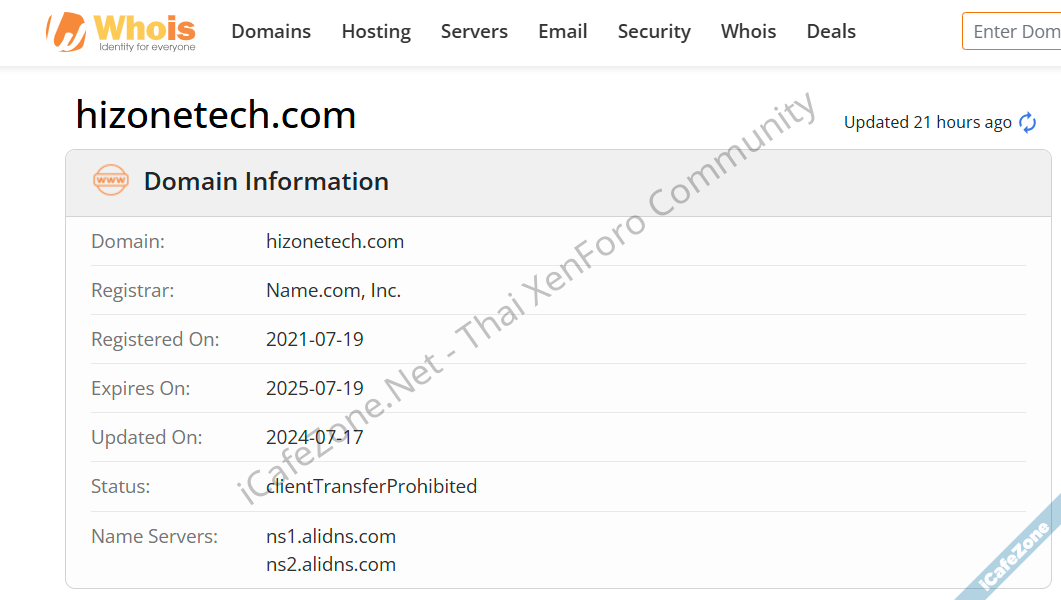Open the Servers menu
Screen dimensions: 1061x600
(x=474, y=32)
